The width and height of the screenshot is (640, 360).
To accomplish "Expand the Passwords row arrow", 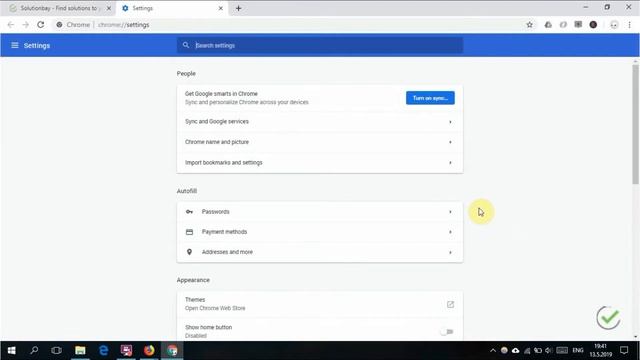I will pyautogui.click(x=450, y=212).
